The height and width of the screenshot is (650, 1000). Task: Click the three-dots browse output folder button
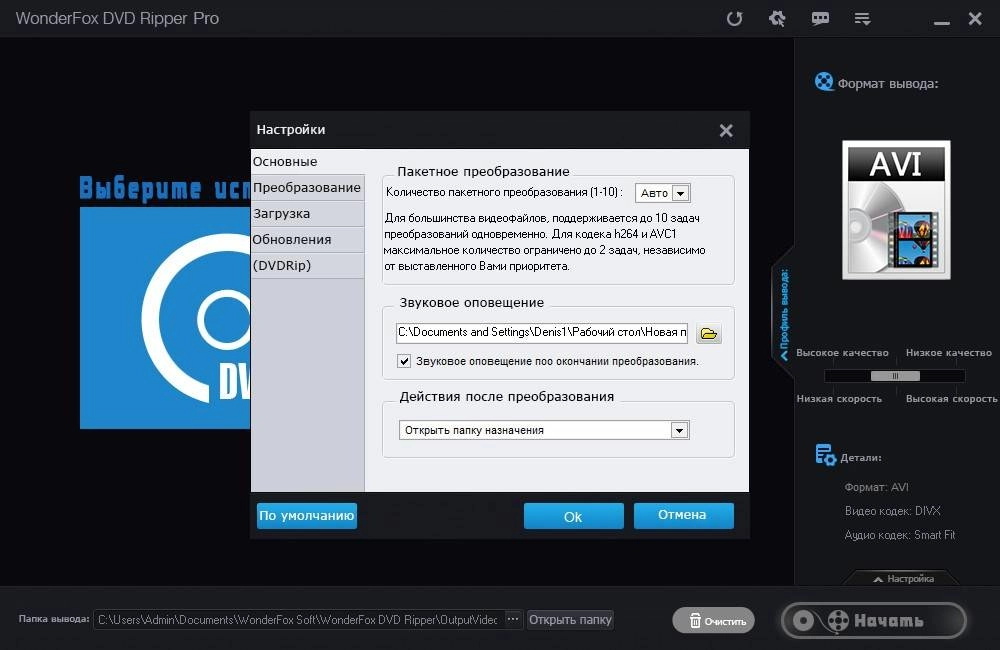(x=513, y=619)
